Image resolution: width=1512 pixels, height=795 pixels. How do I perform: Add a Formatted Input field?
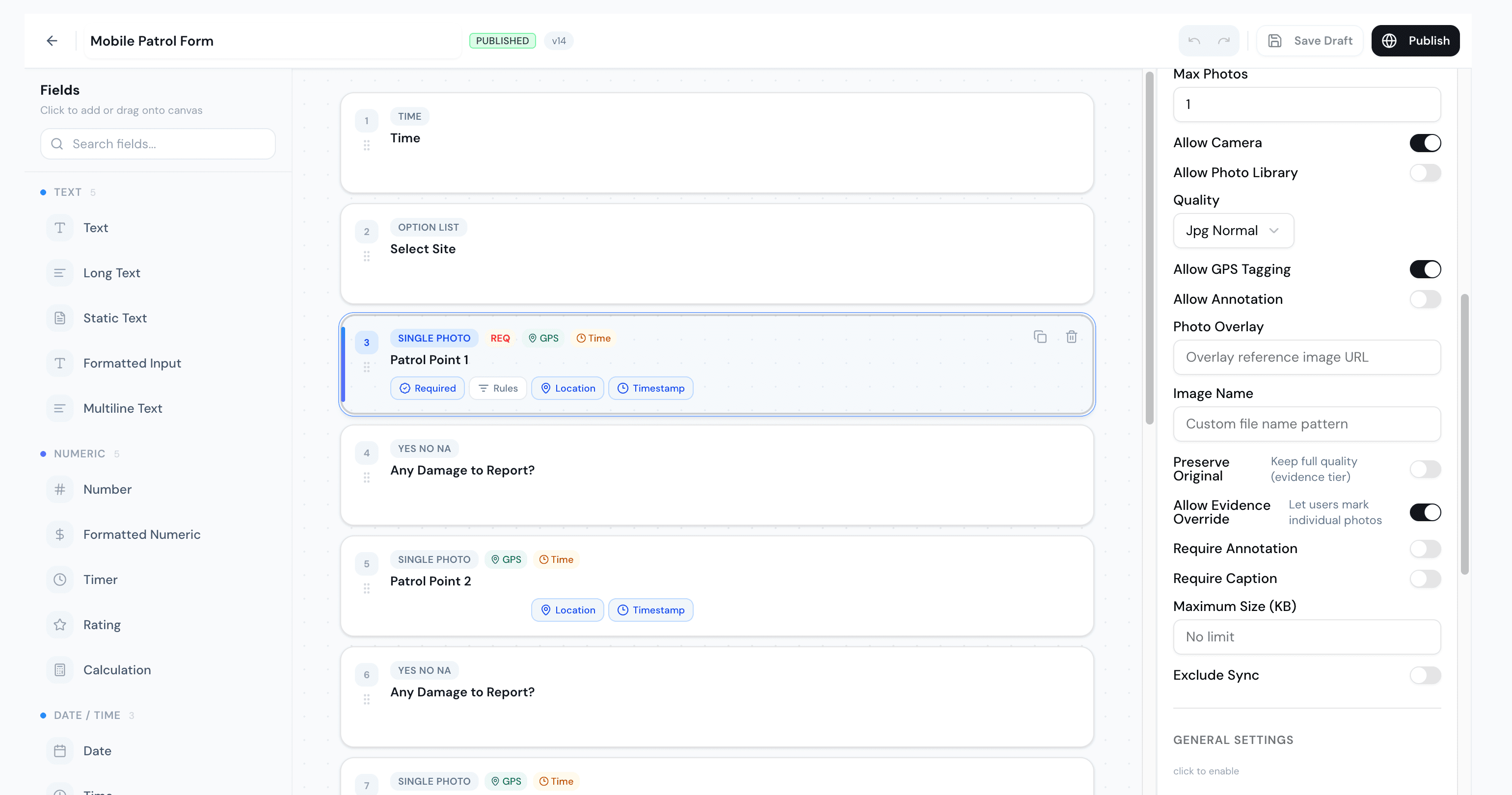[157, 363]
